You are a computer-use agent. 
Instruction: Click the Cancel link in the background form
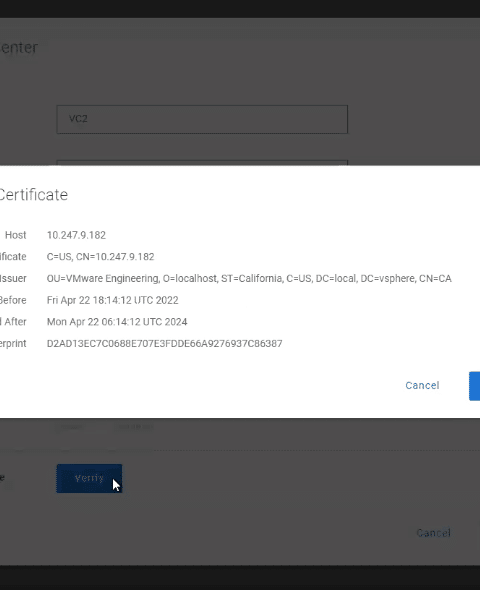tap(433, 533)
